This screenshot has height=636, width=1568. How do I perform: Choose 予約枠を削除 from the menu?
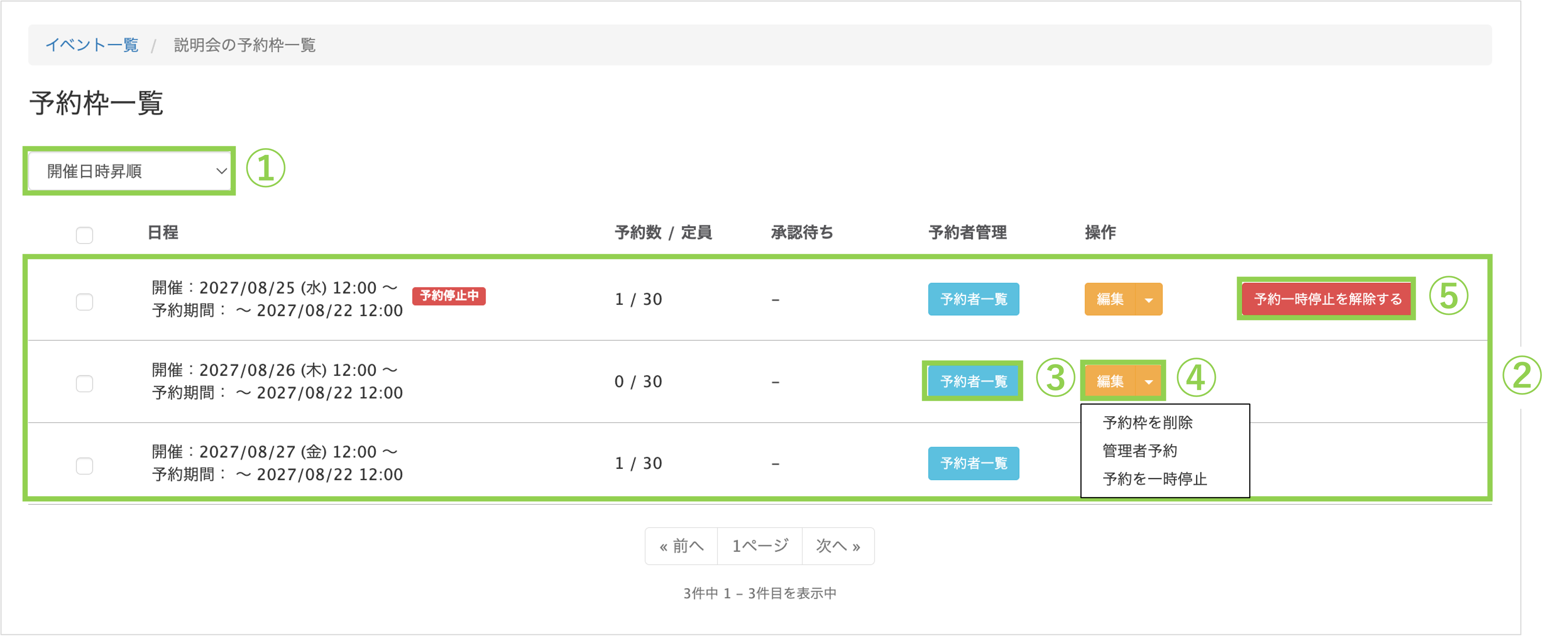1147,422
